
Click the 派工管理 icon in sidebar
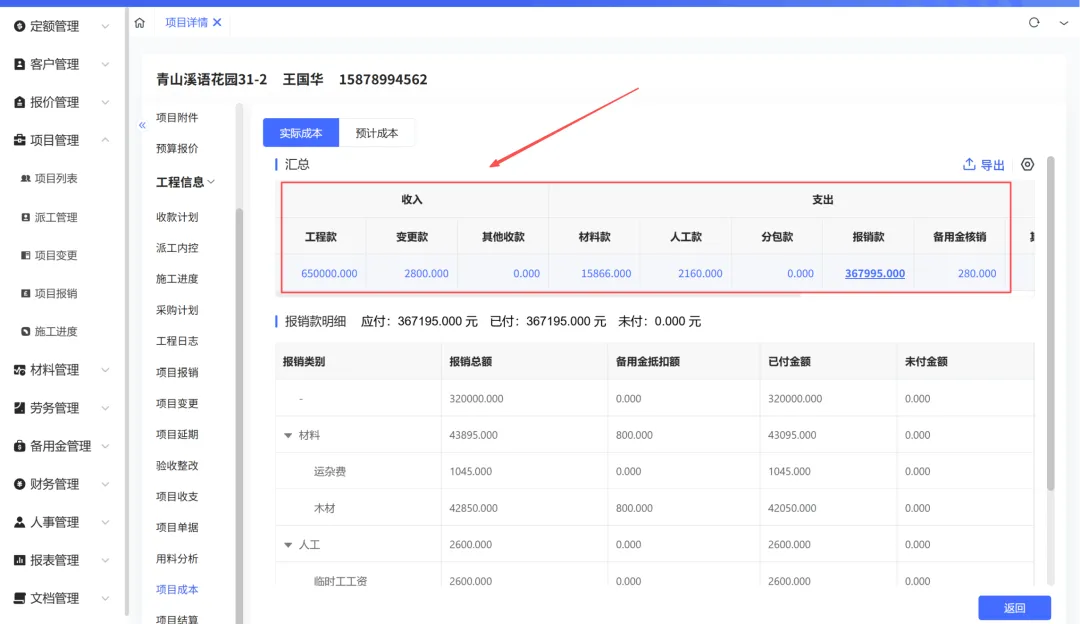click(x=25, y=217)
